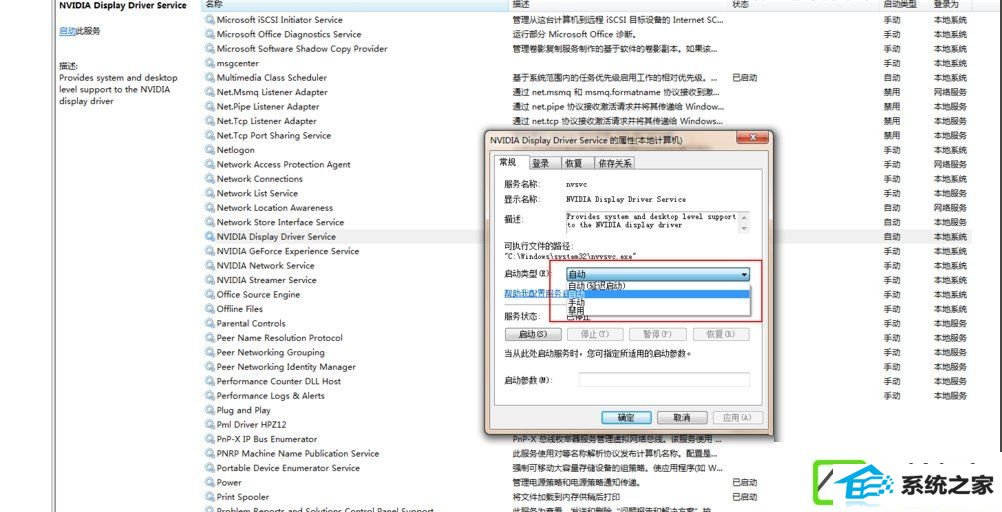The width and height of the screenshot is (1002, 512).
Task: Click the Net.Msmq Listener Adapter icon
Action: click(210, 92)
